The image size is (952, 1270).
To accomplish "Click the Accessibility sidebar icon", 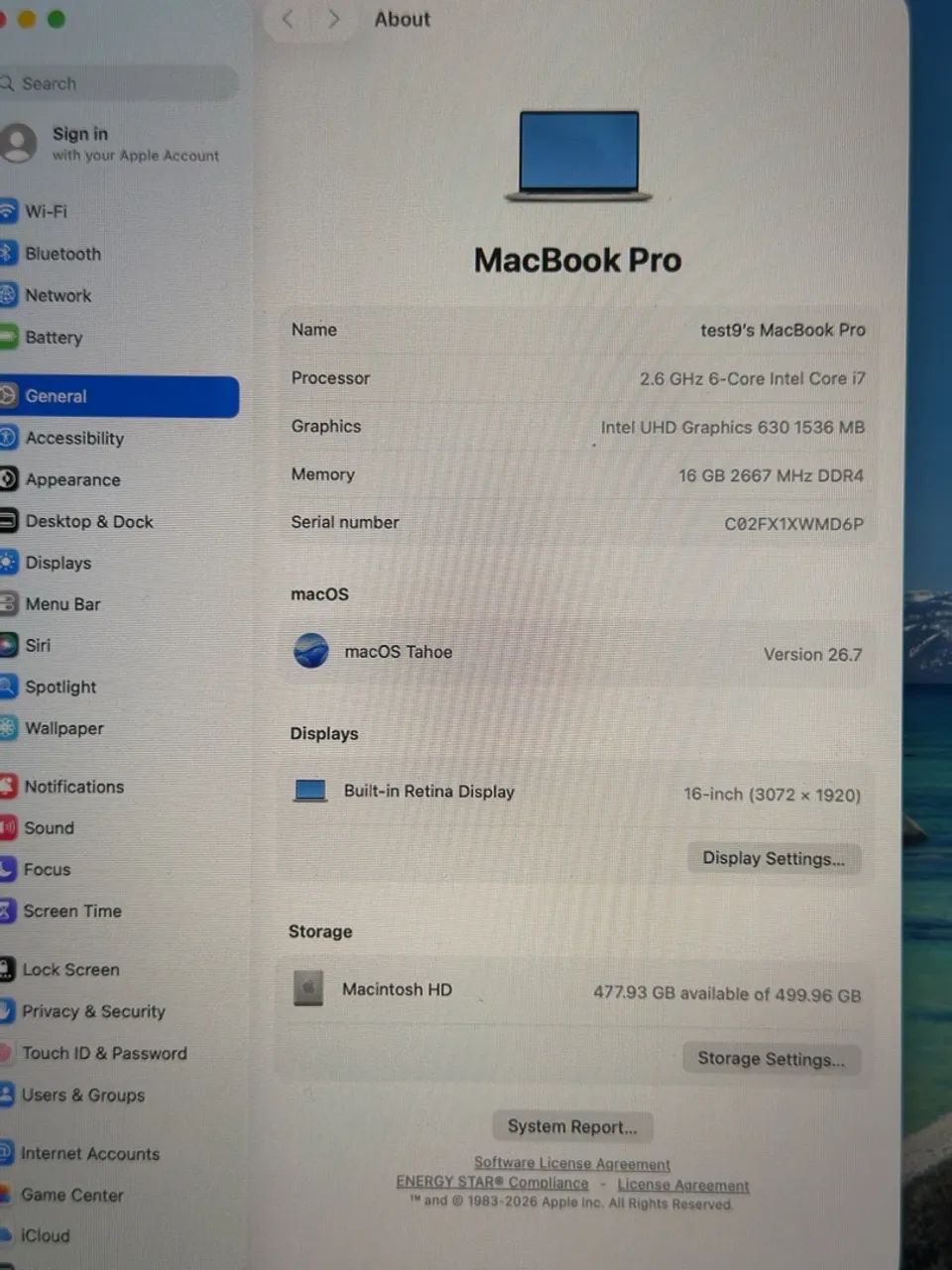I will coord(8,438).
